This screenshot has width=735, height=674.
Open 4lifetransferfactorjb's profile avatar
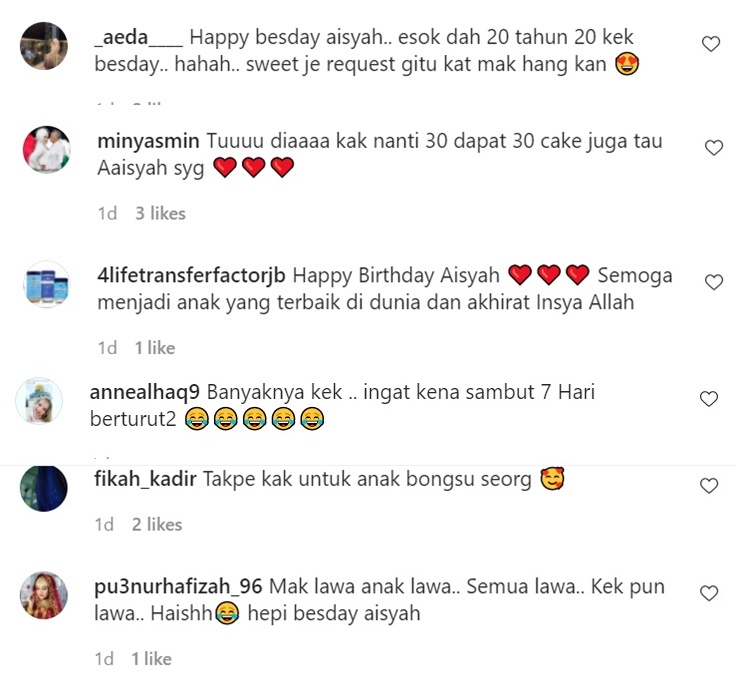(46, 285)
